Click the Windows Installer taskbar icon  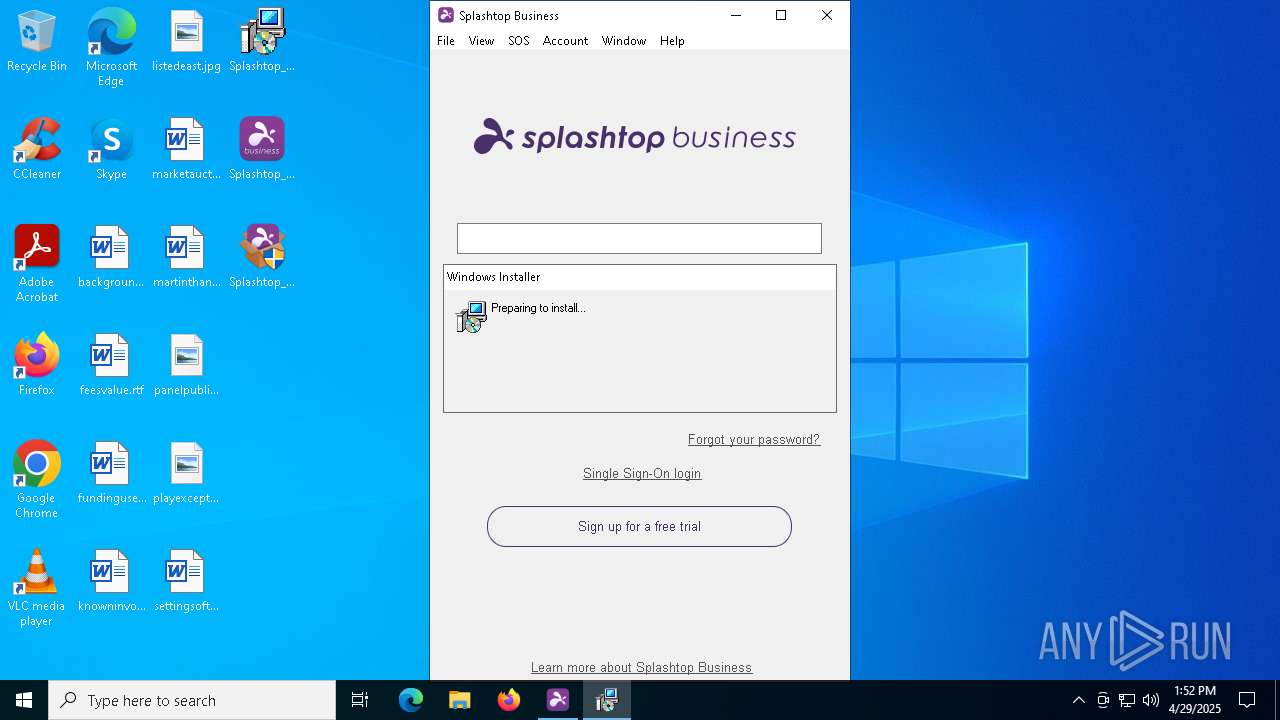tap(607, 700)
